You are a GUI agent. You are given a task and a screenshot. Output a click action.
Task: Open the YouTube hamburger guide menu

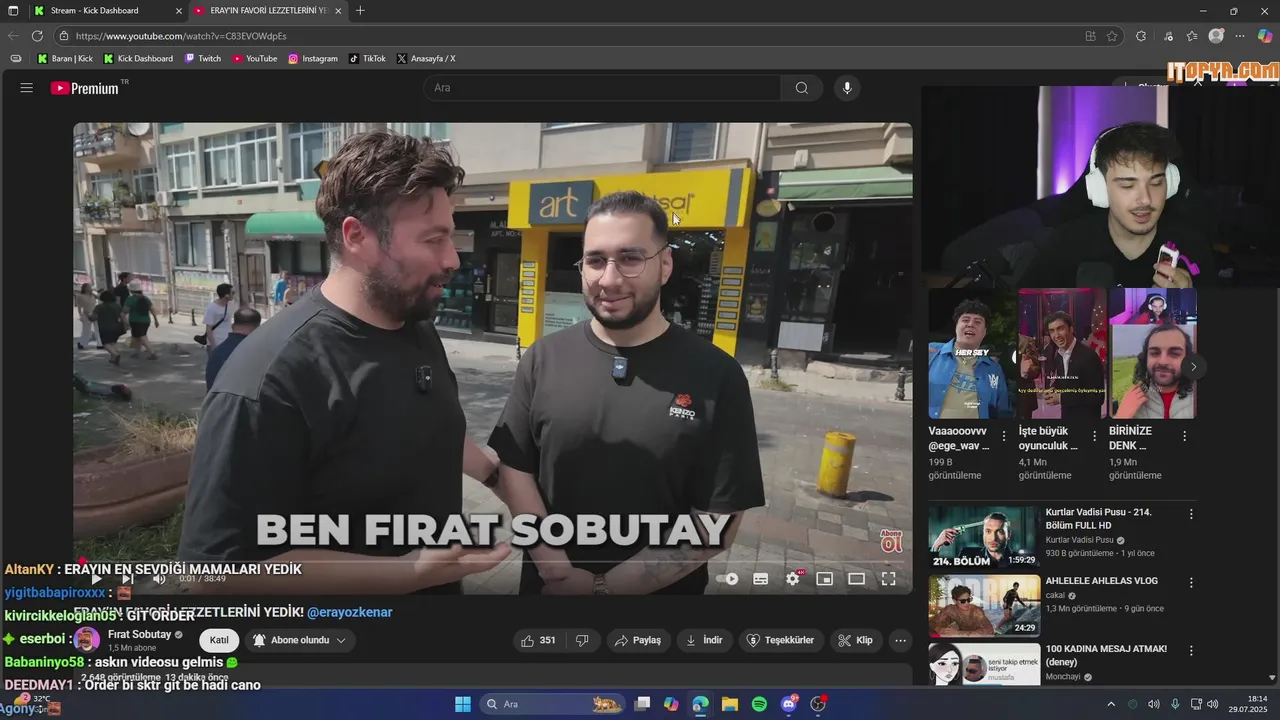tap(27, 88)
